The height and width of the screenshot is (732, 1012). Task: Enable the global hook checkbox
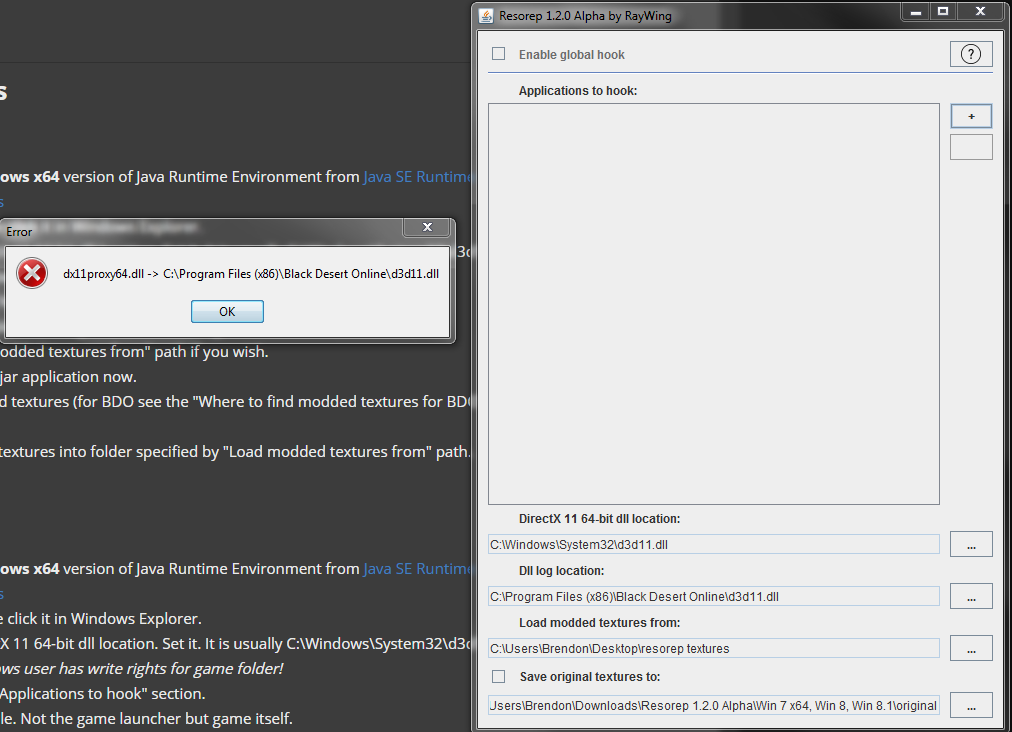click(x=499, y=54)
